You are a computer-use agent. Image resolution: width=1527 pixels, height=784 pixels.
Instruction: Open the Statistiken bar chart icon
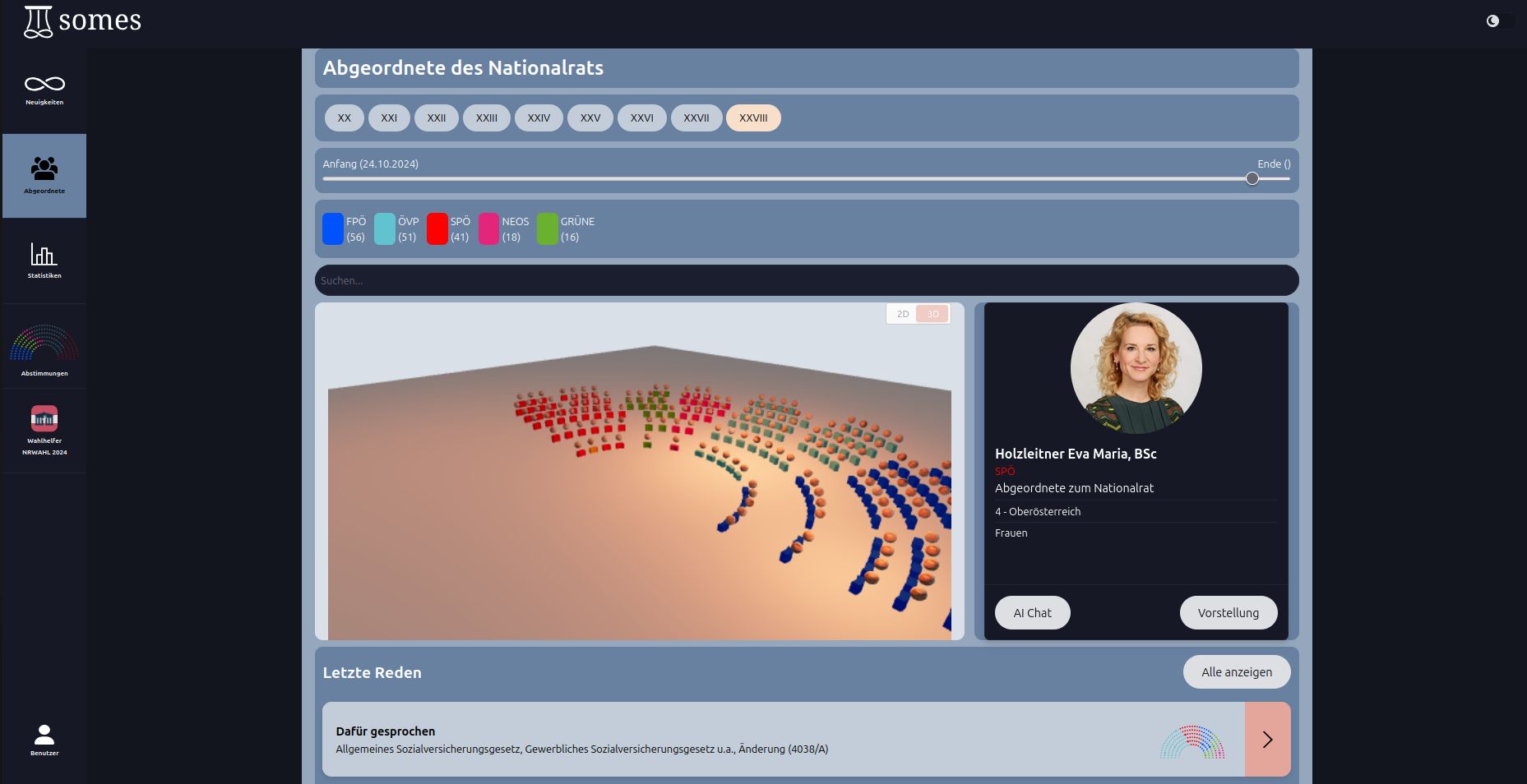click(44, 255)
